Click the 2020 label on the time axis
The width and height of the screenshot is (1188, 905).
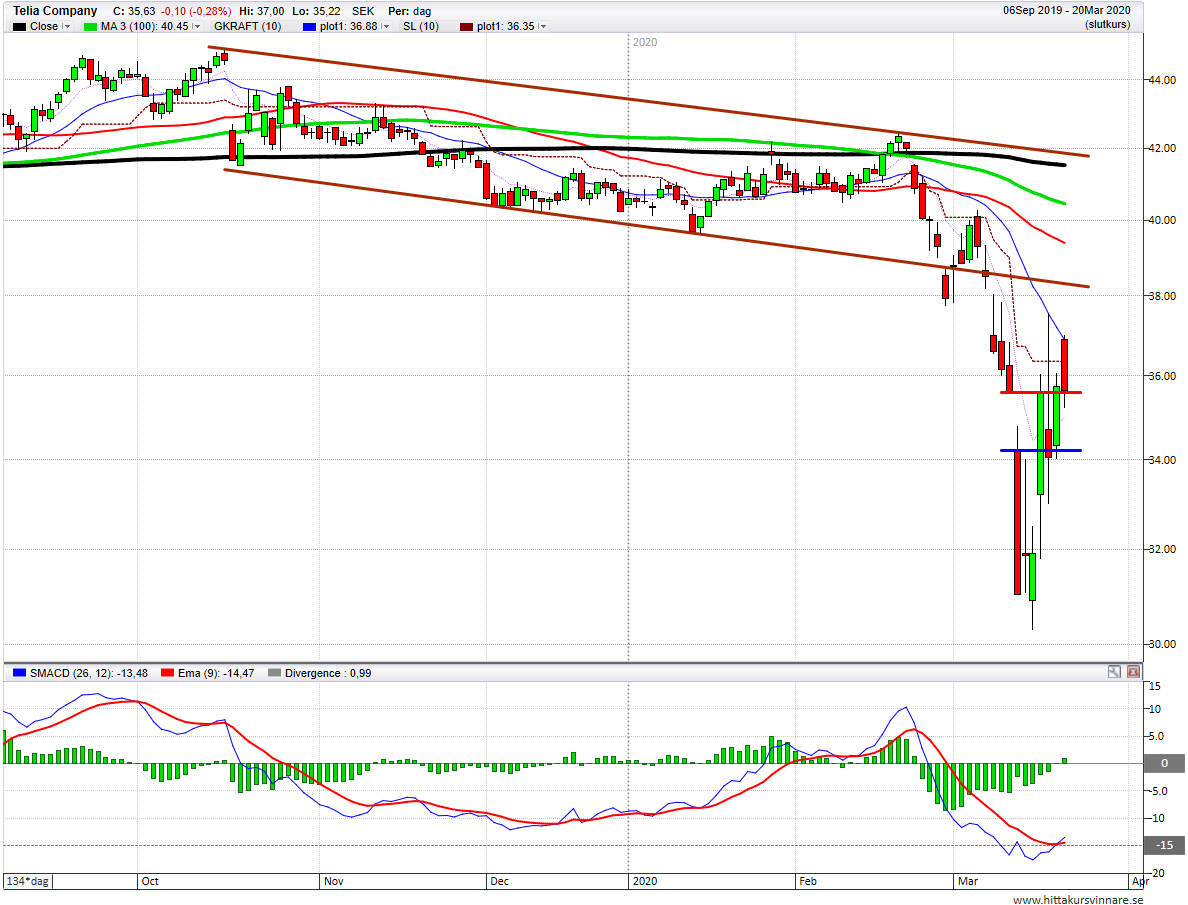(645, 881)
